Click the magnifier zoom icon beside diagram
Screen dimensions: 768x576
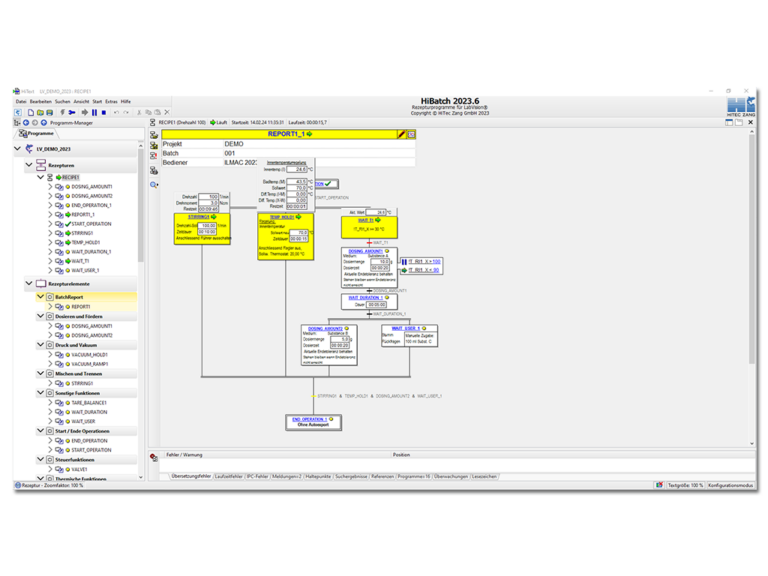coord(154,185)
